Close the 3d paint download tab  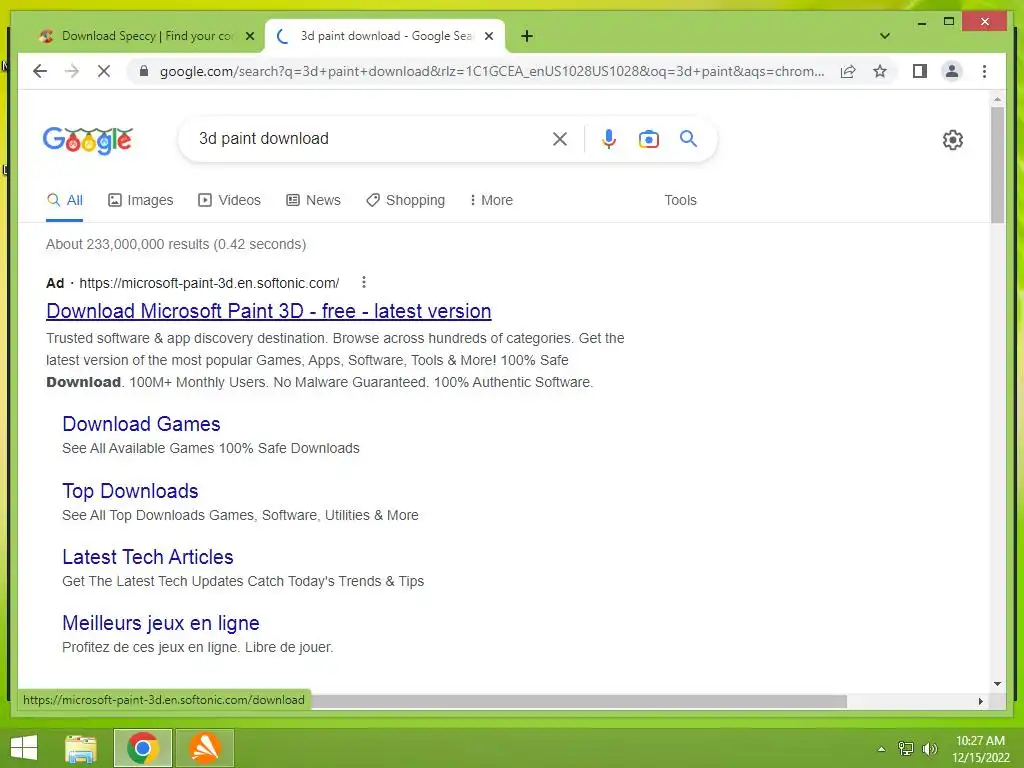tap(488, 36)
